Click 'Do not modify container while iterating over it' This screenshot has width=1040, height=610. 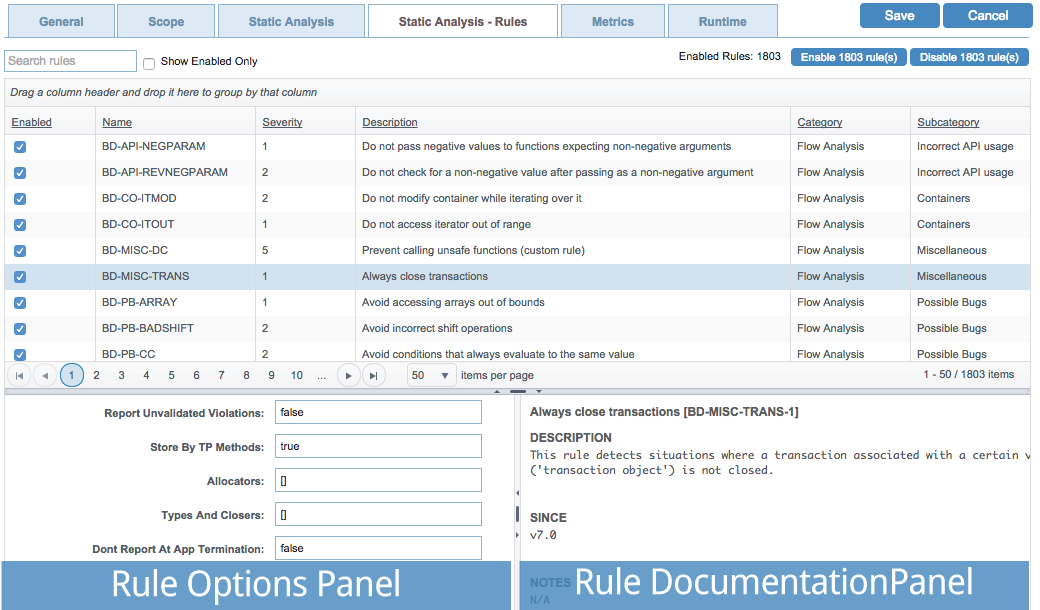472,198
